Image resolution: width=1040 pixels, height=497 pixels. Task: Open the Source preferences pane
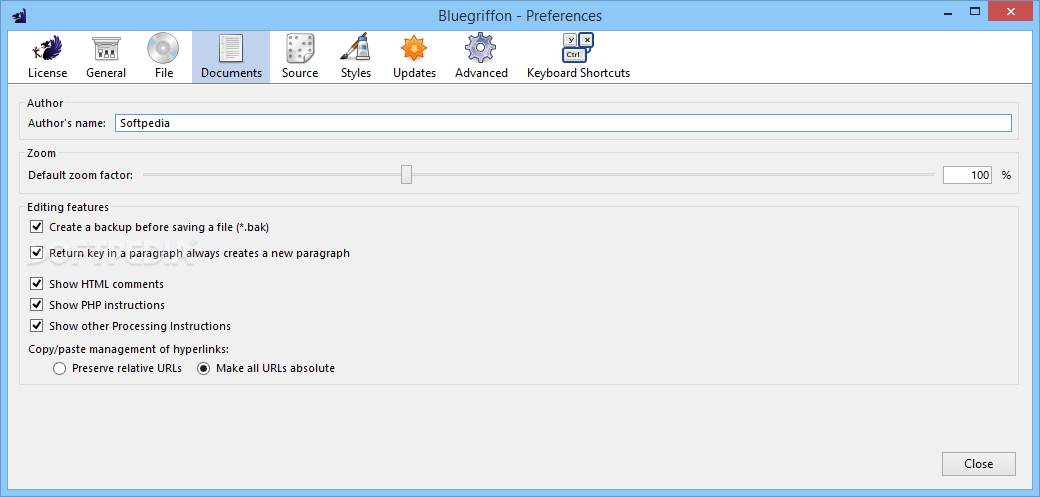point(300,57)
